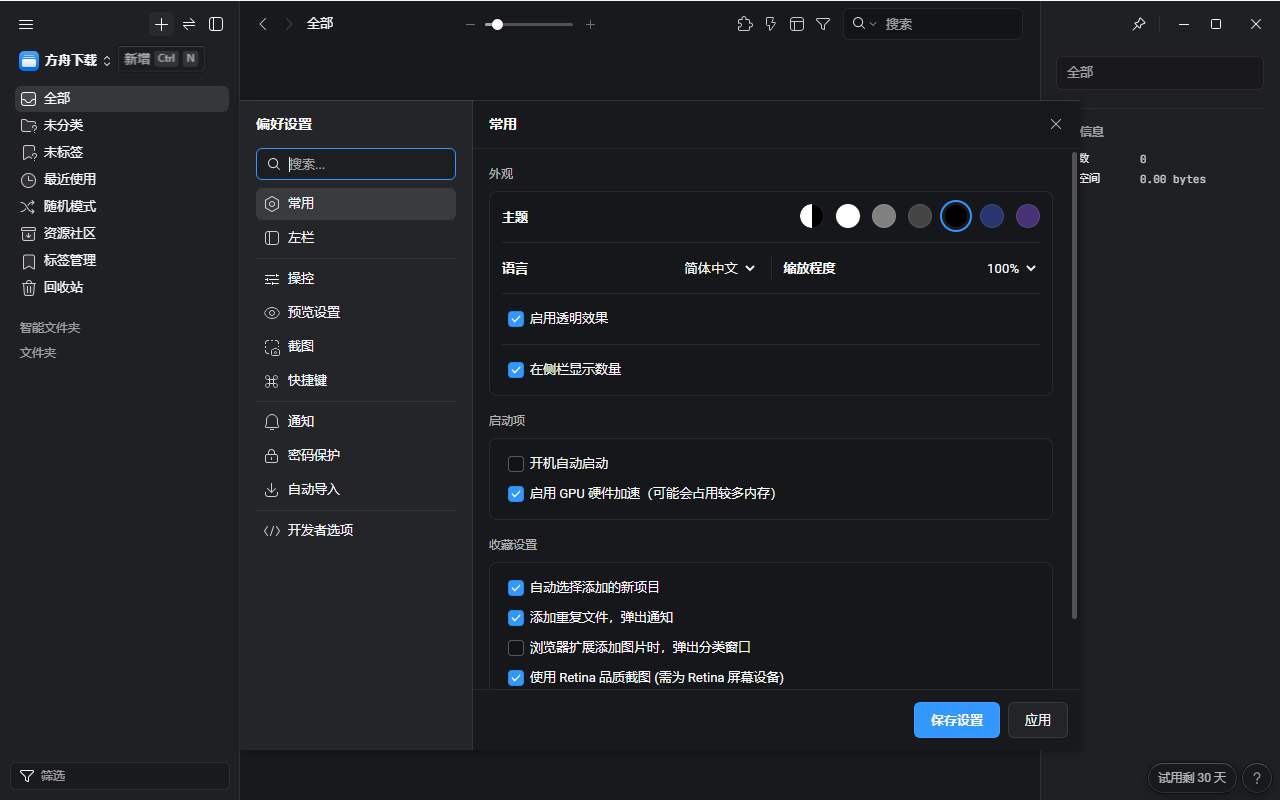Screen dimensions: 1280x800
Task: Open the 语言 language dropdown showing 简体中文
Action: pyautogui.click(x=718, y=268)
